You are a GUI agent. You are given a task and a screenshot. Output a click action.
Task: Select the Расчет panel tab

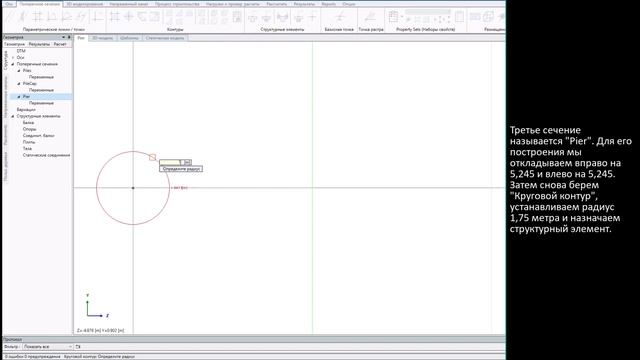click(x=60, y=44)
